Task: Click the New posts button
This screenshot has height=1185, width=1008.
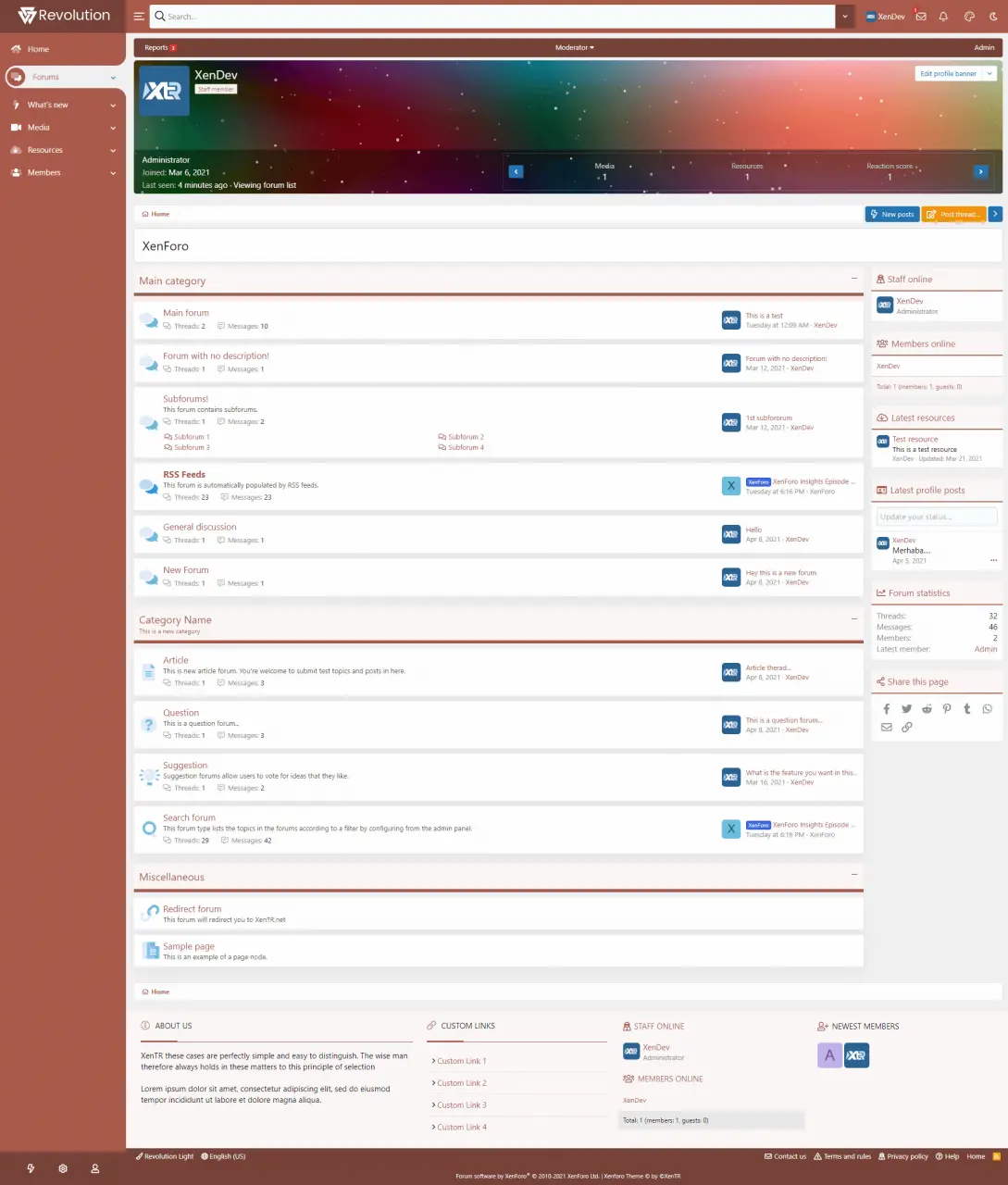Action: point(891,214)
